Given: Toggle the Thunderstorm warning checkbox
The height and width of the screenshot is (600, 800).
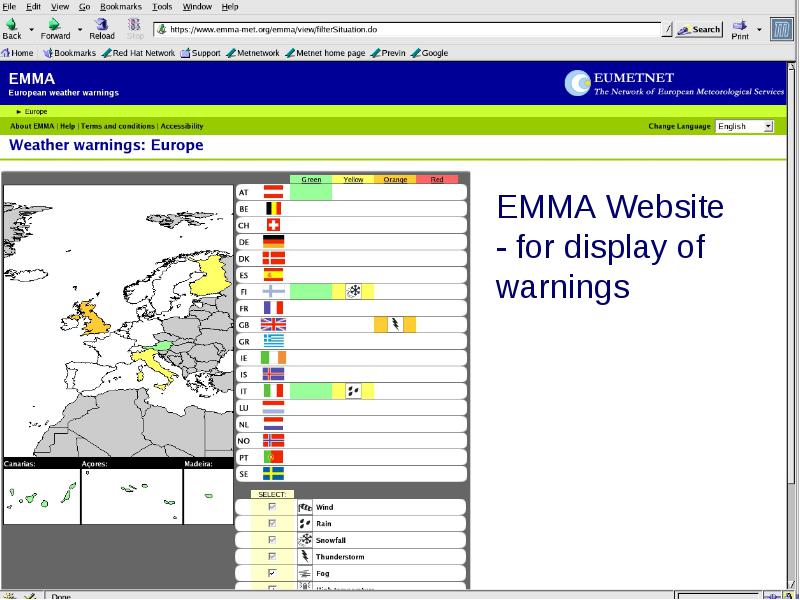Looking at the screenshot, I should click(272, 556).
